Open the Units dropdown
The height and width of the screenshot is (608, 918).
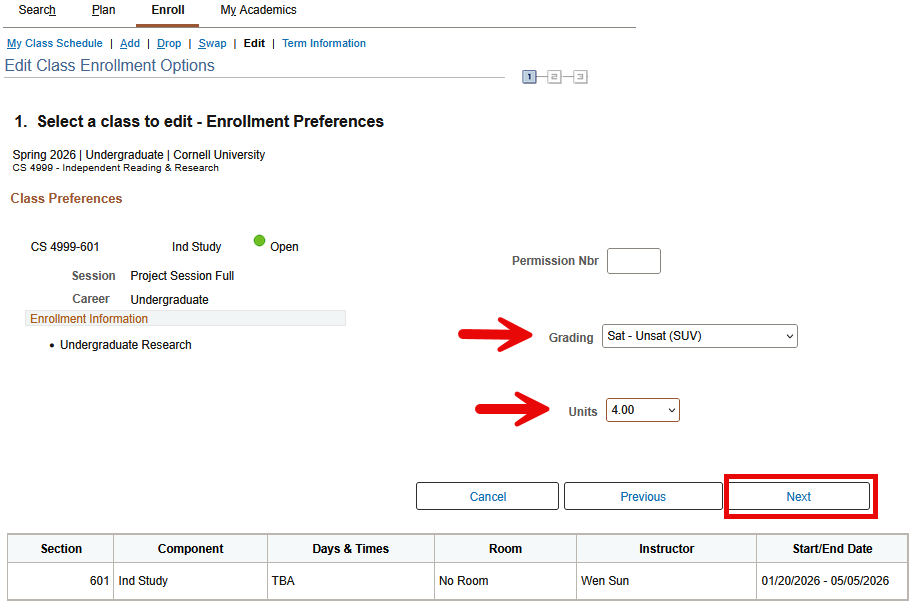[642, 409]
